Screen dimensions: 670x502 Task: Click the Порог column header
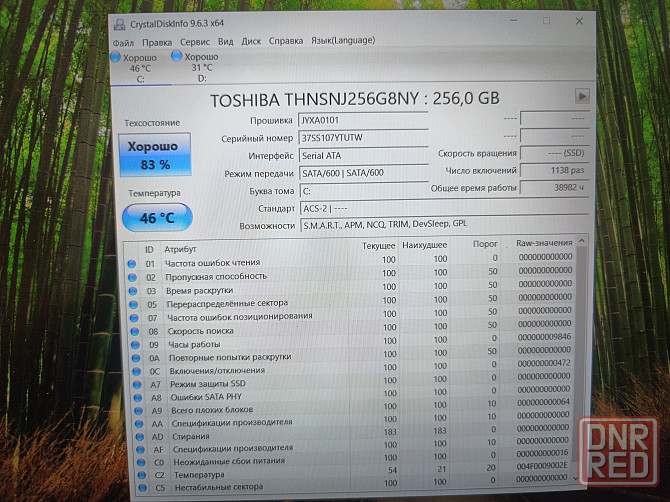pyautogui.click(x=485, y=244)
